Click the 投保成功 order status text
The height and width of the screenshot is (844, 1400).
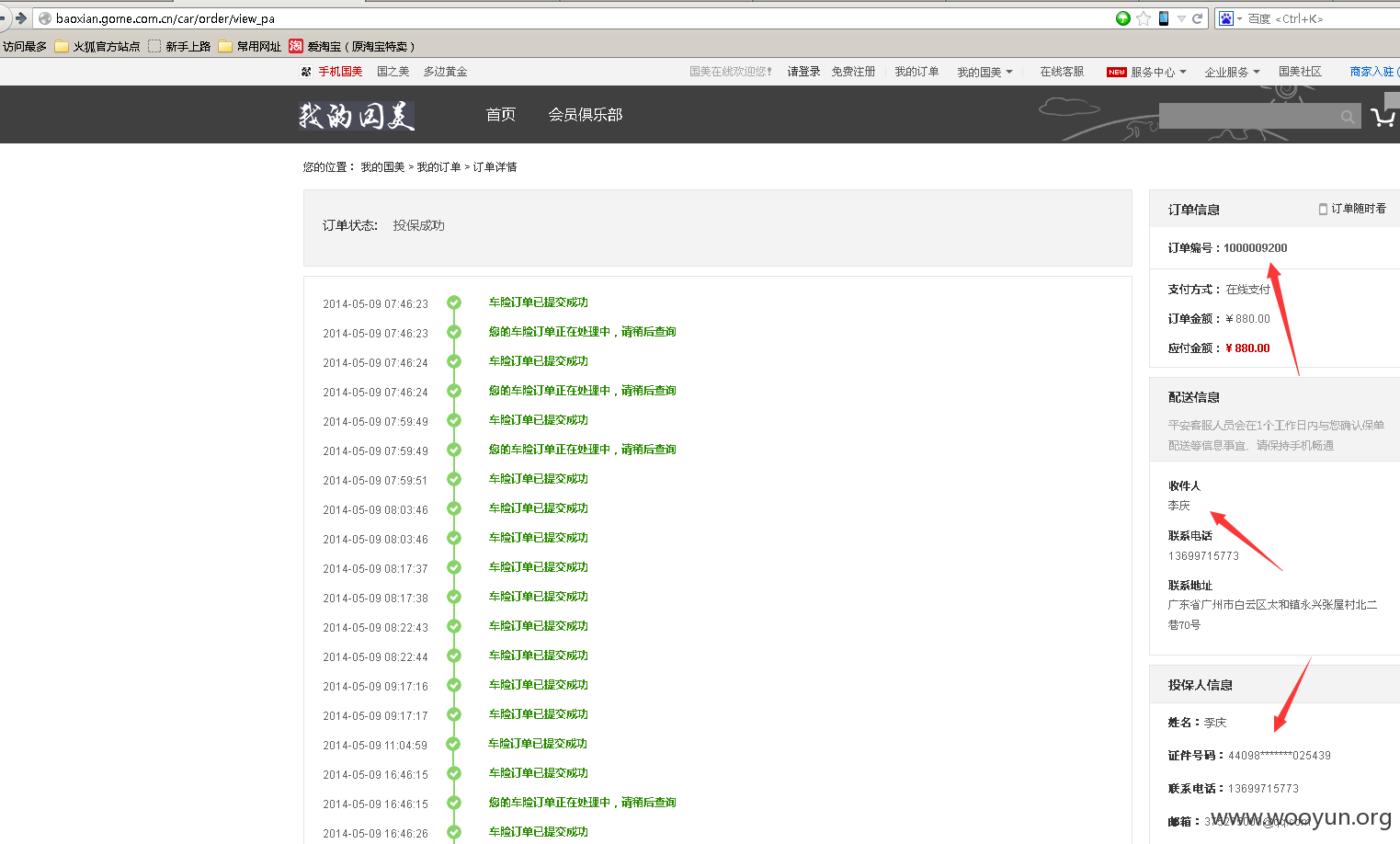click(418, 225)
